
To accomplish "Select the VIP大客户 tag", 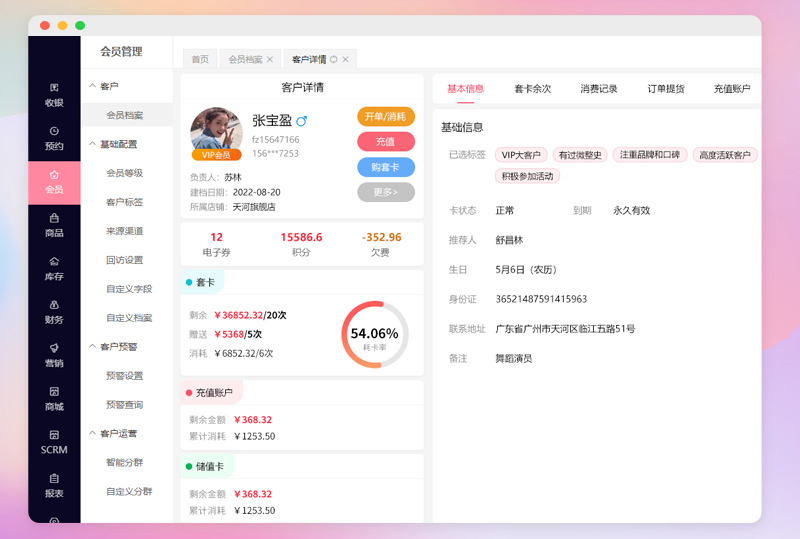I will [x=521, y=155].
